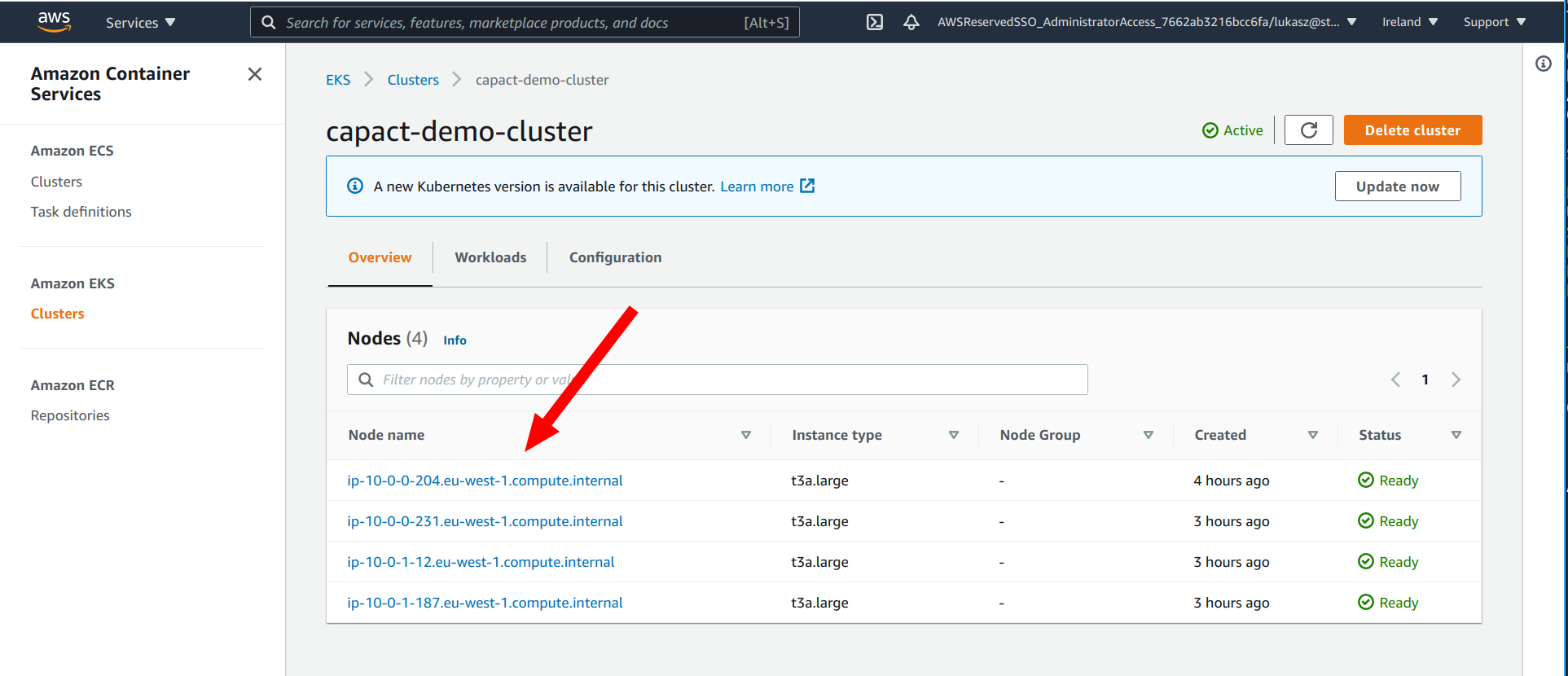Open node ip-10-0-1-187.eu-west-1.compute.internal
Screen dimensions: 1568x676
485,603
